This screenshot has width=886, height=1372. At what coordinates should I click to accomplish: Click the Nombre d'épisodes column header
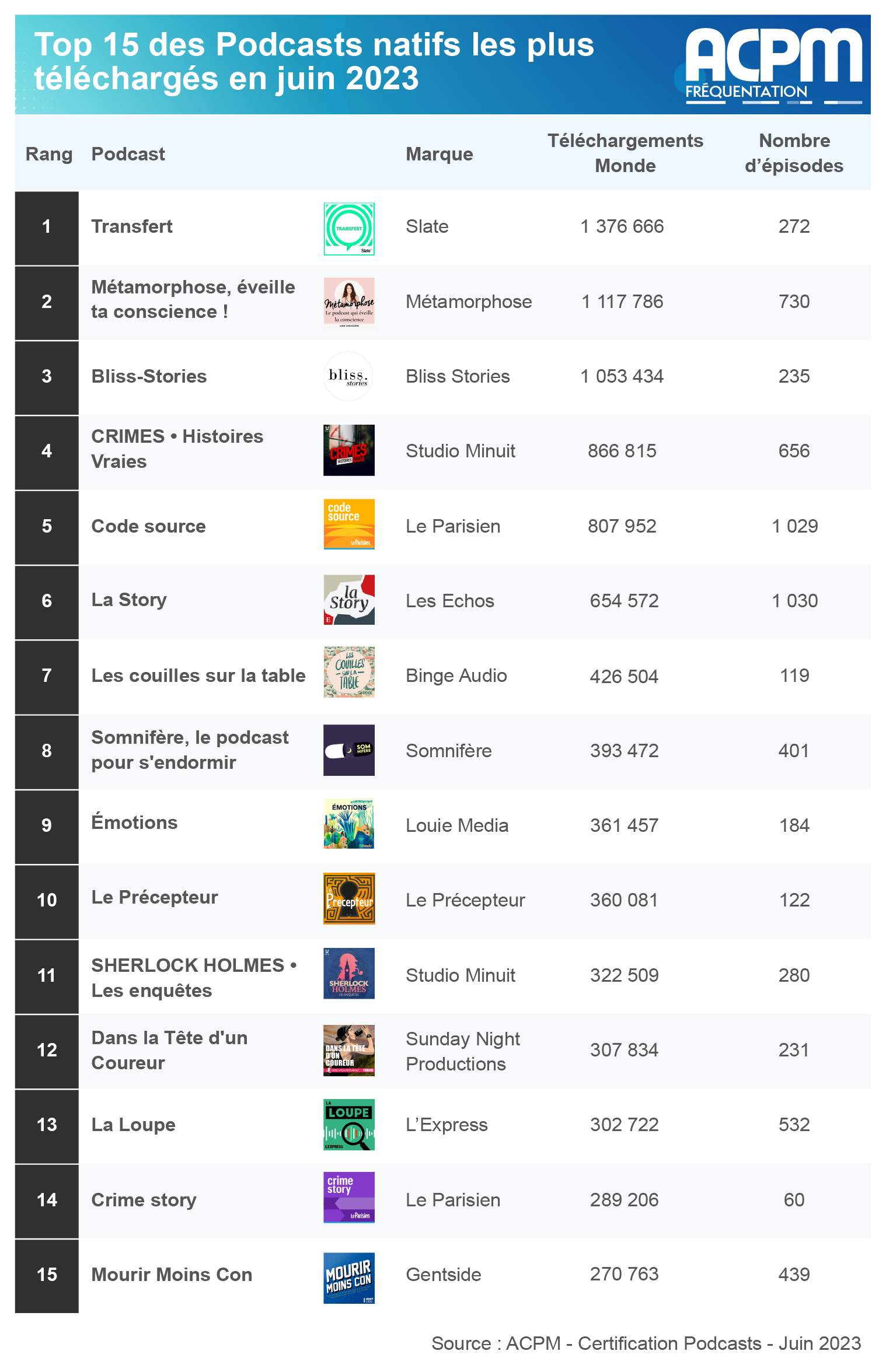794,153
